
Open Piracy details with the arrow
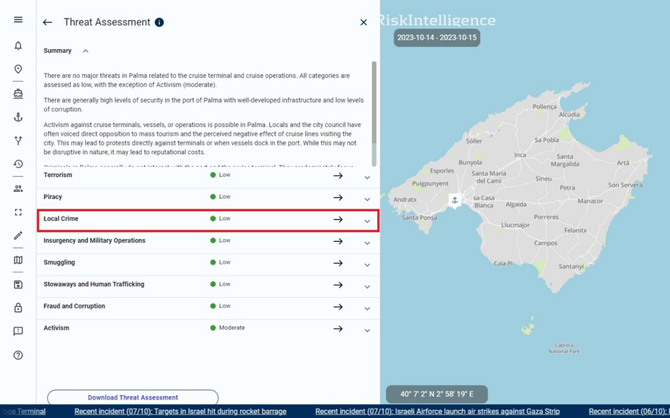point(338,198)
